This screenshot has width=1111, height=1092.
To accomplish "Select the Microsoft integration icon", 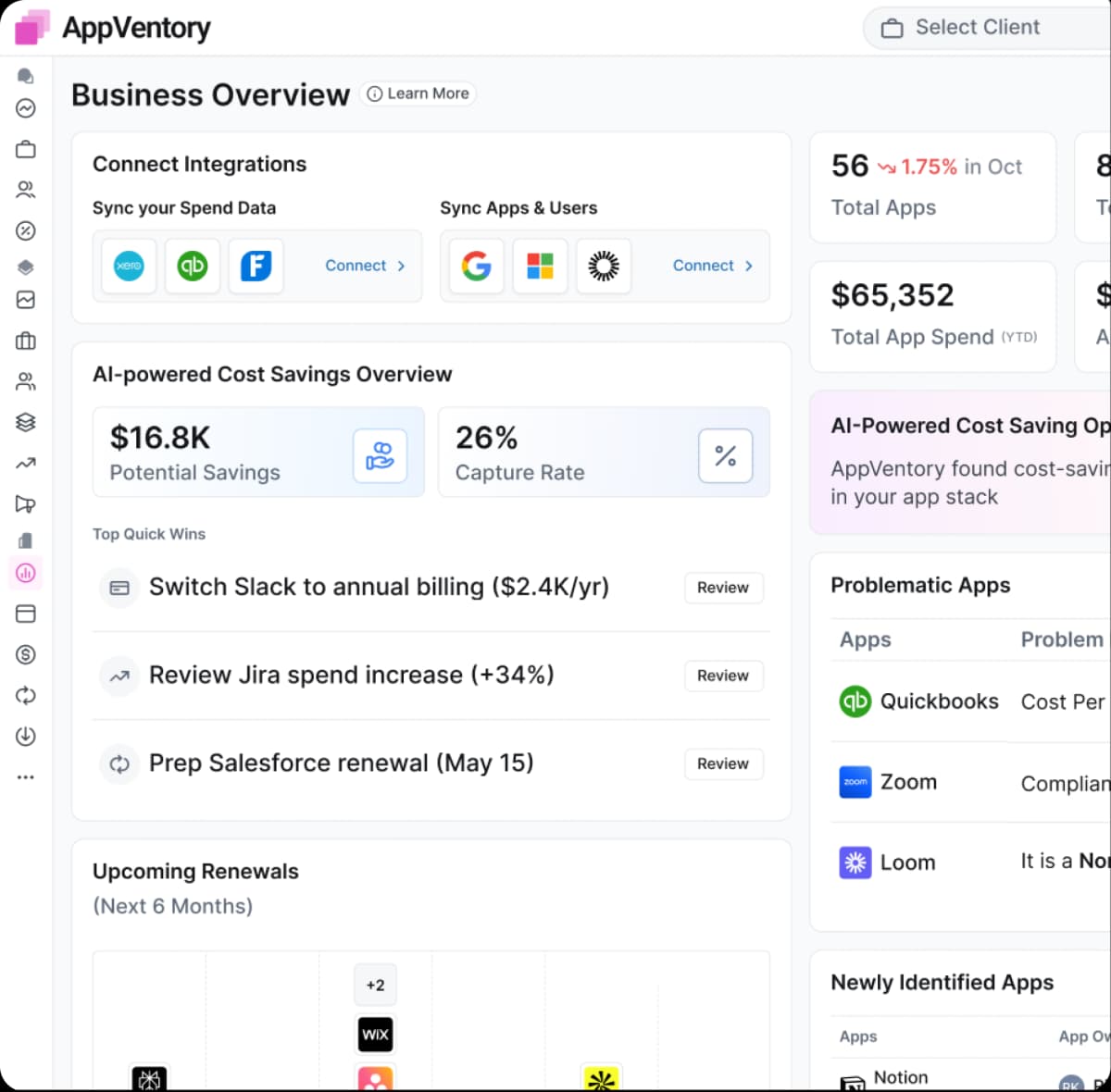I will click(541, 266).
